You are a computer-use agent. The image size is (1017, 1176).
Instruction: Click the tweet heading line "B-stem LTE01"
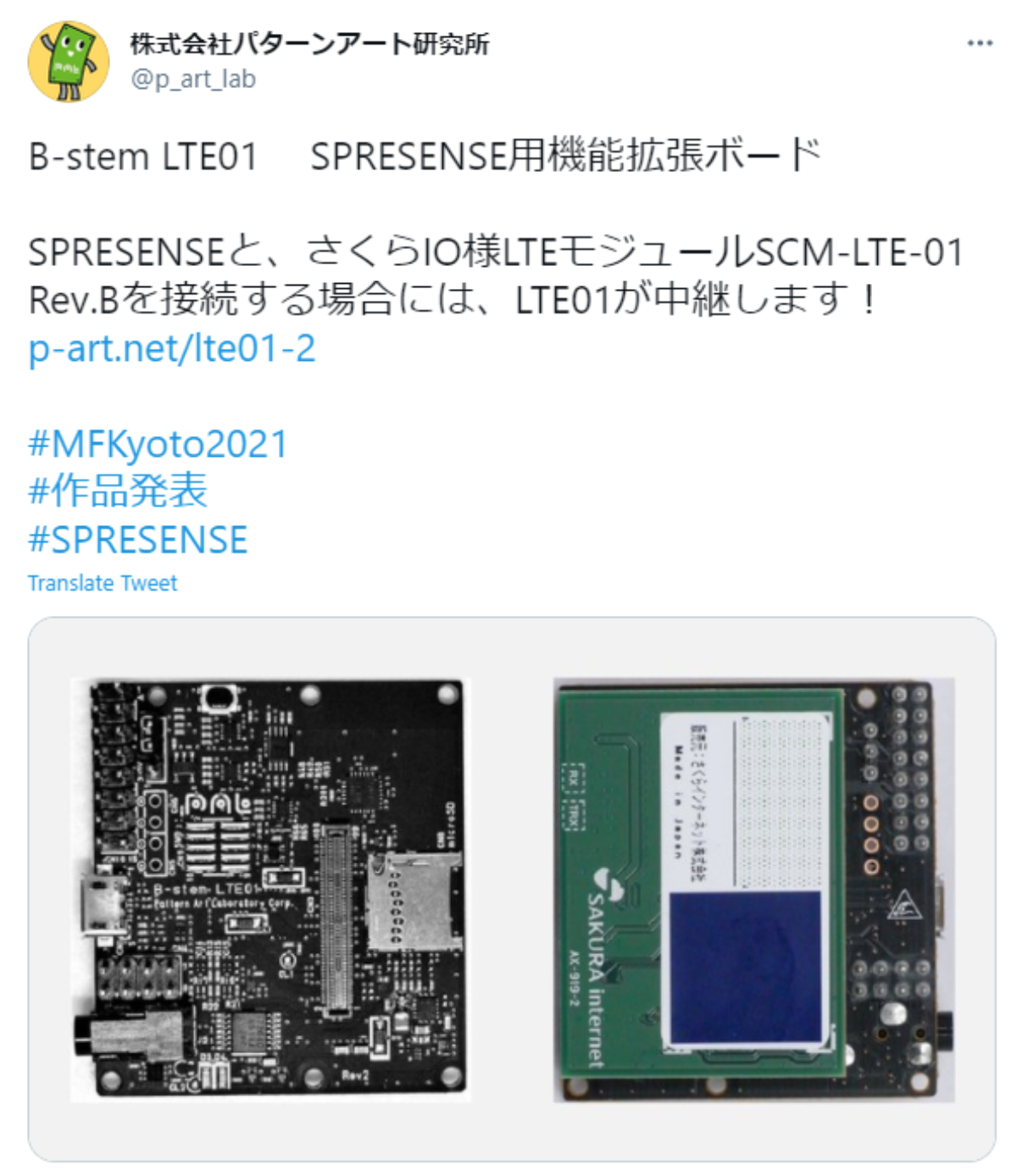[143, 157]
